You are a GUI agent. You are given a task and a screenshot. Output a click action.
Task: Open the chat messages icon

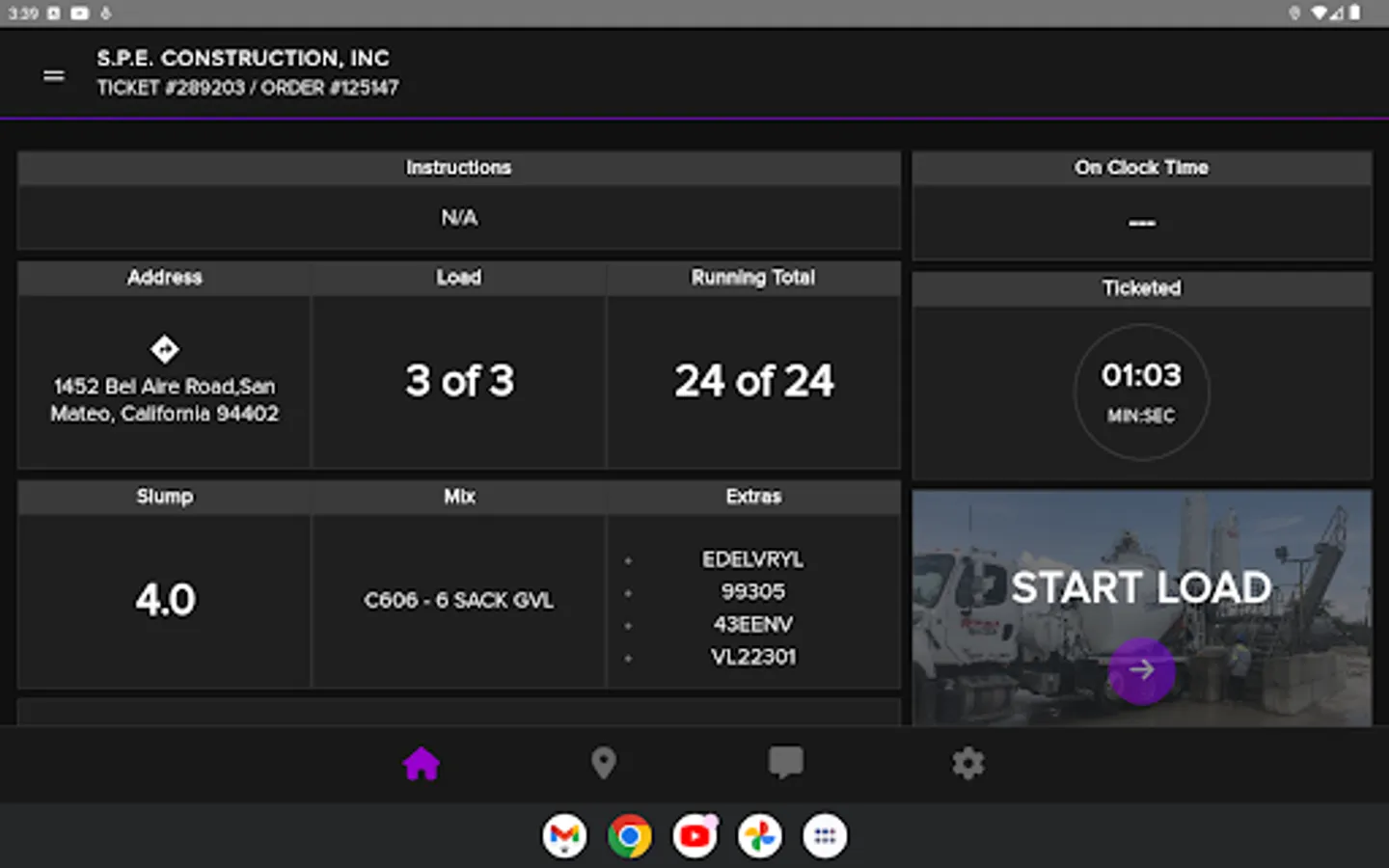click(x=785, y=763)
